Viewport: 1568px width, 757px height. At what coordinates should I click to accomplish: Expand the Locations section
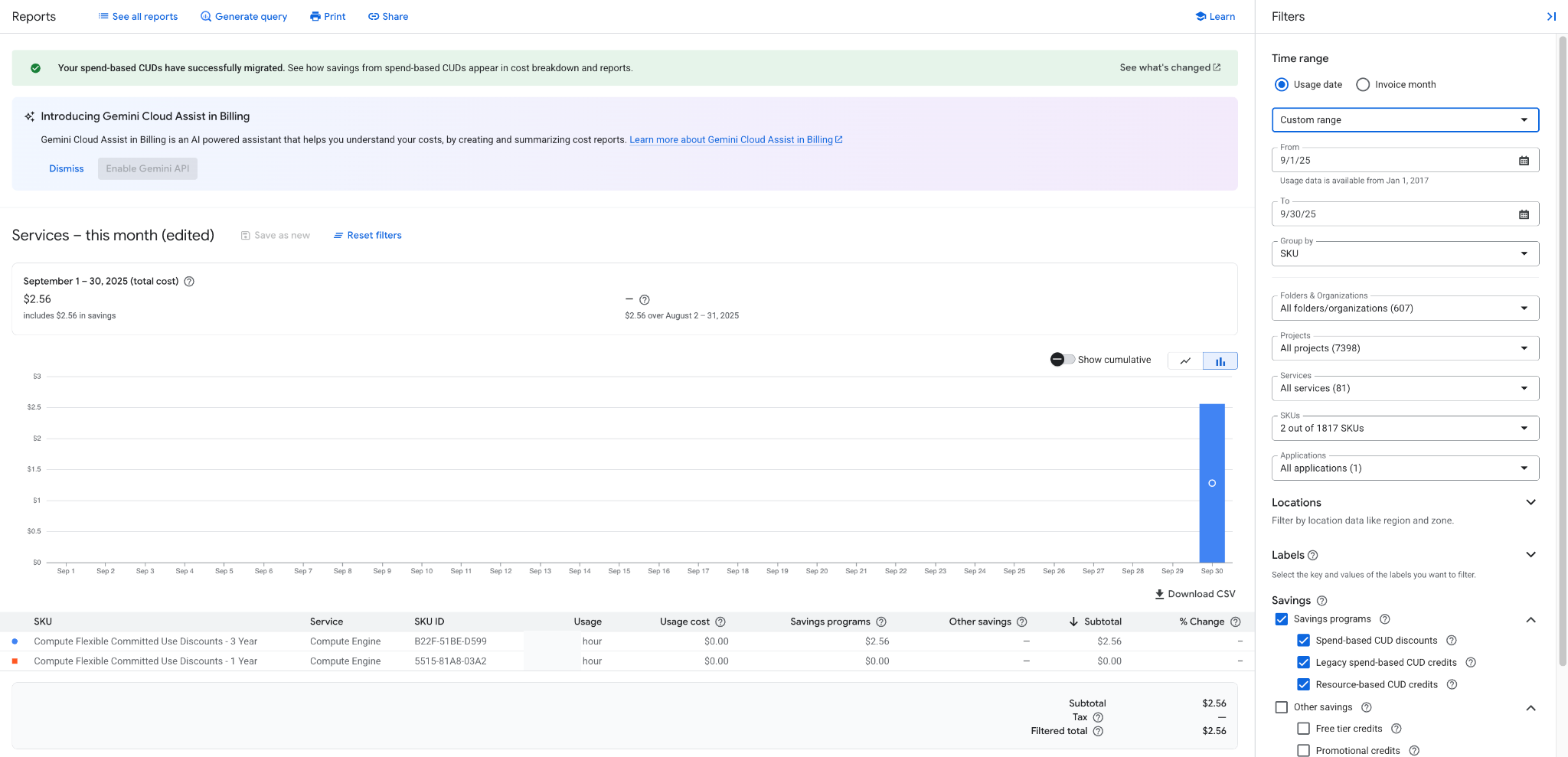[1530, 502]
